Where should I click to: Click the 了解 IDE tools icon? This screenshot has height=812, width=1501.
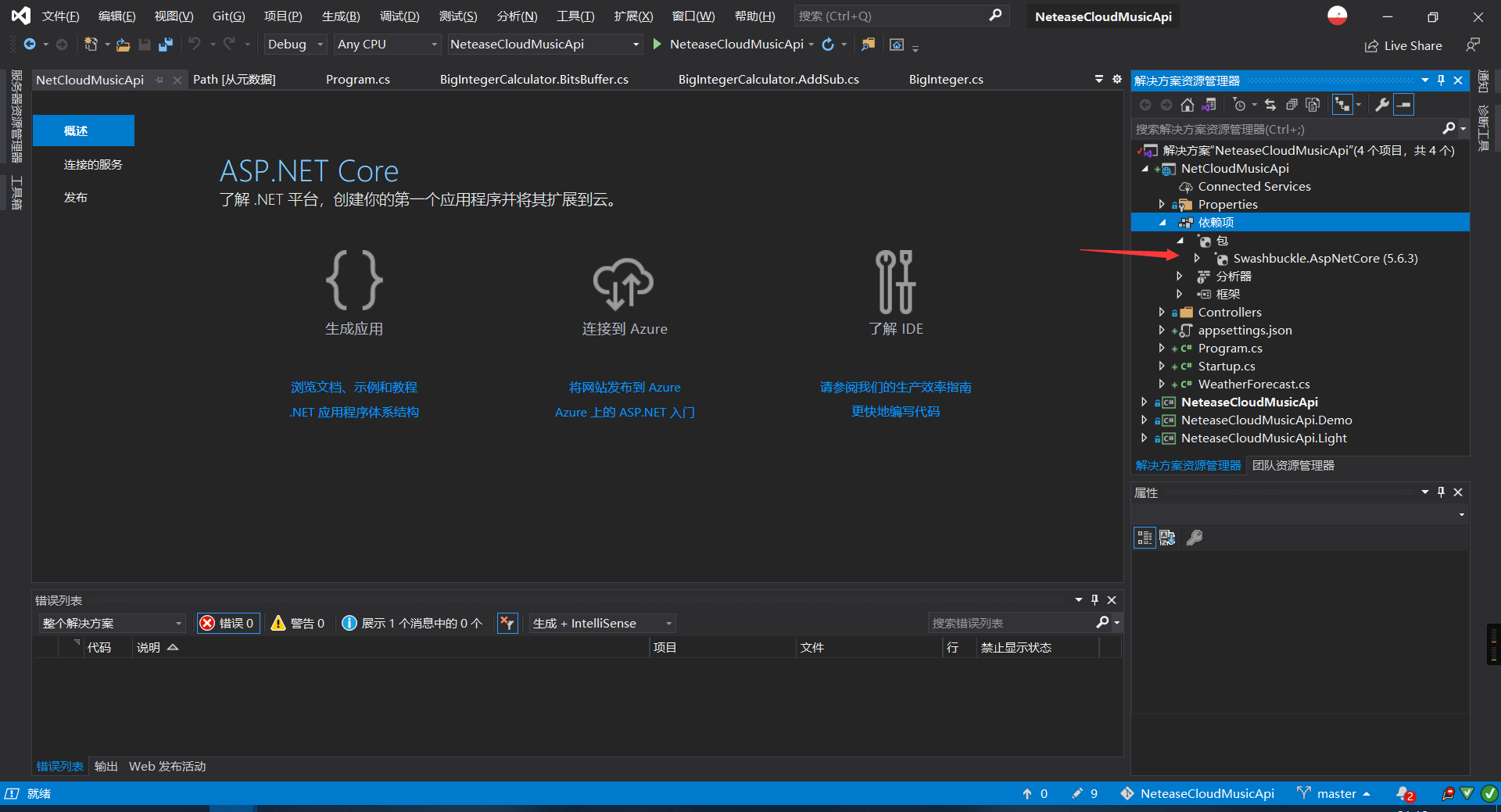click(x=896, y=282)
